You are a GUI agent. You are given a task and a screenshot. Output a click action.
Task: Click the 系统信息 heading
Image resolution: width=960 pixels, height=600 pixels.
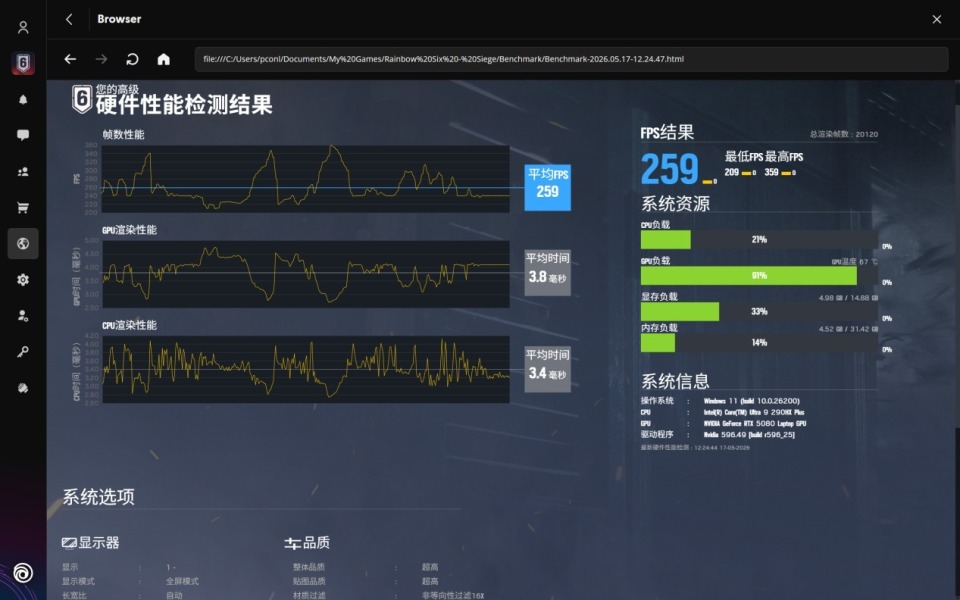point(675,381)
